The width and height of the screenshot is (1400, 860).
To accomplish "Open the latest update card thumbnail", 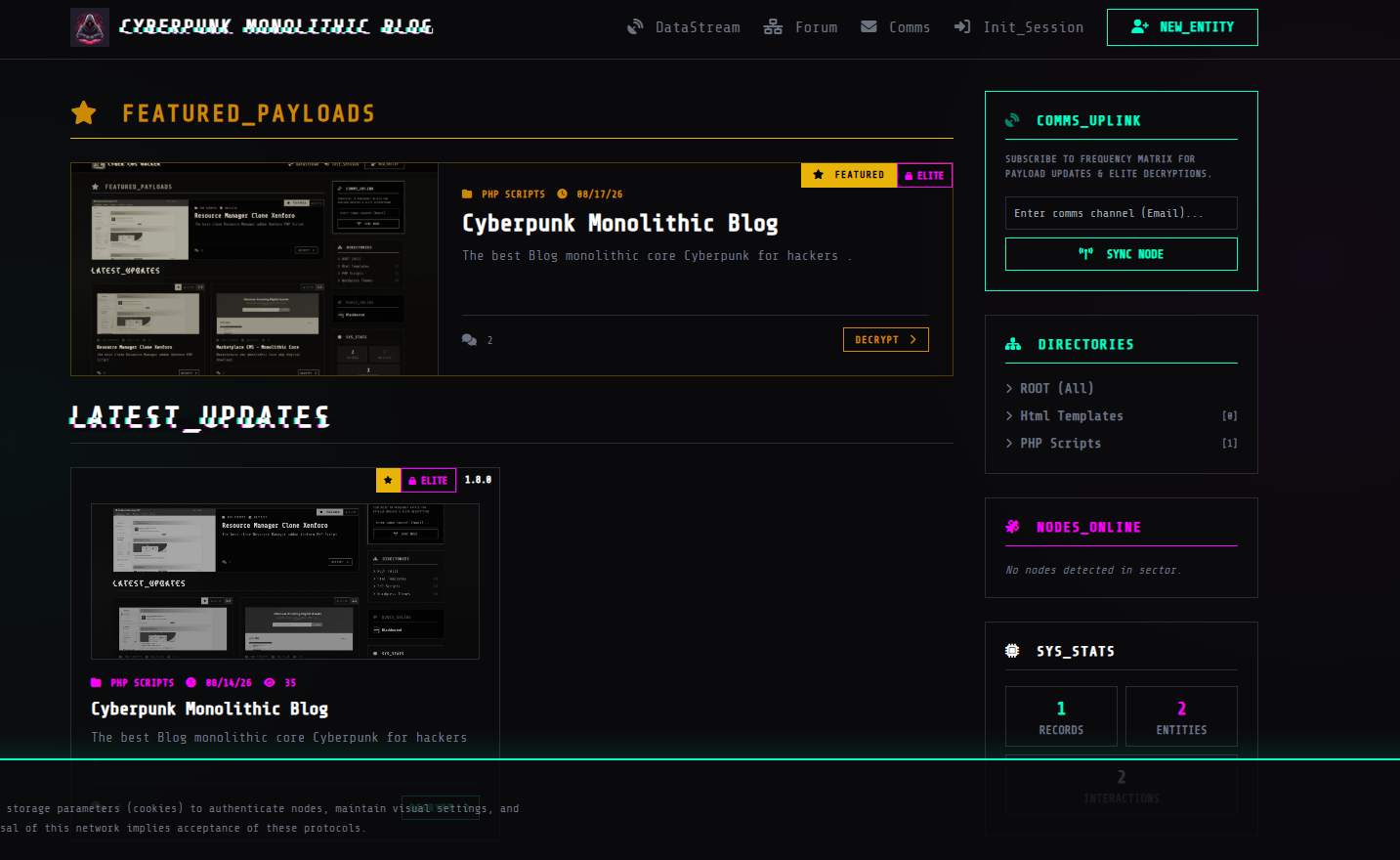I will pos(285,581).
